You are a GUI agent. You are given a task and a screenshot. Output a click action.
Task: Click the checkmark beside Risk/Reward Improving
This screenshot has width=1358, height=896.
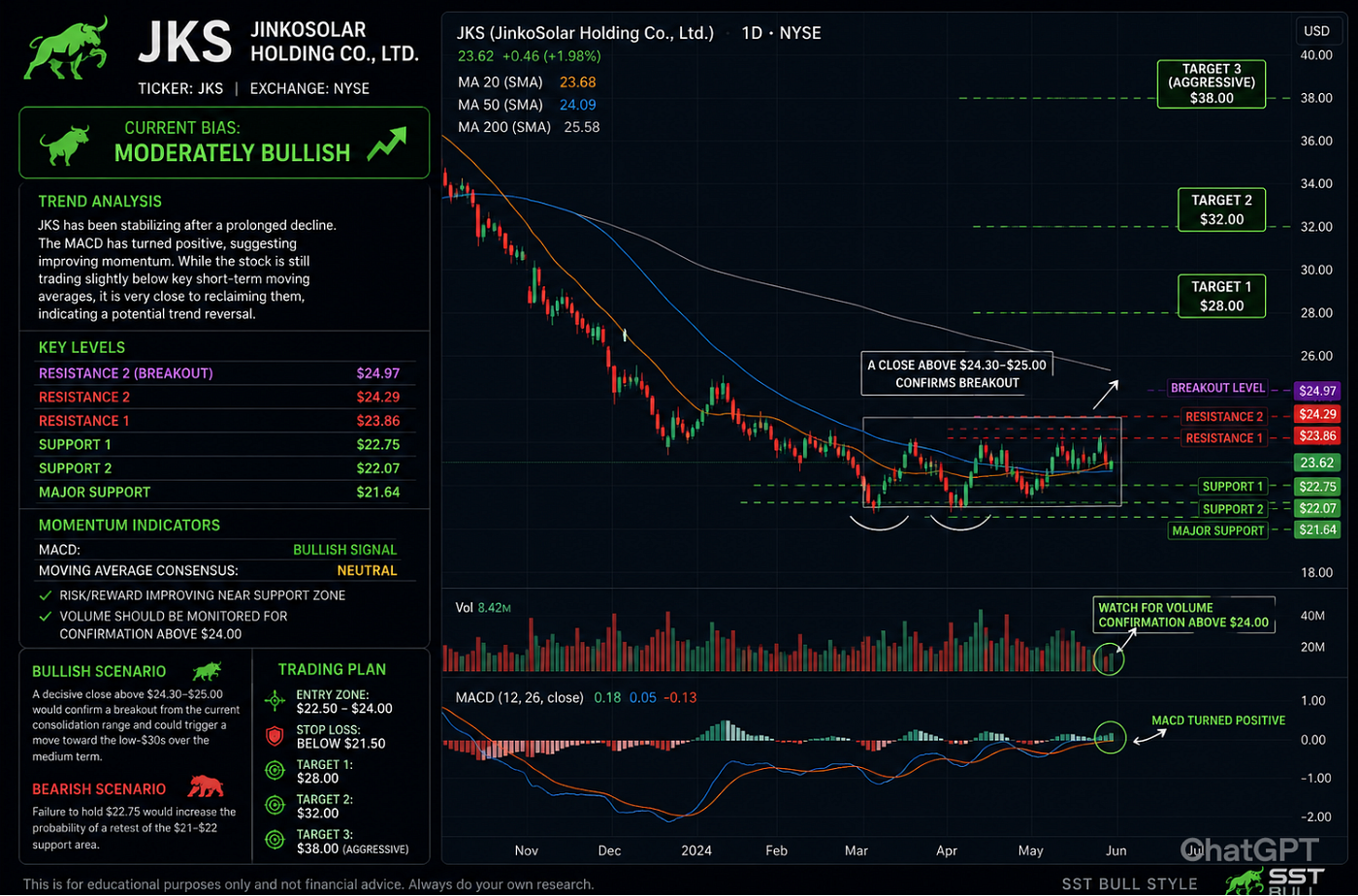click(46, 595)
